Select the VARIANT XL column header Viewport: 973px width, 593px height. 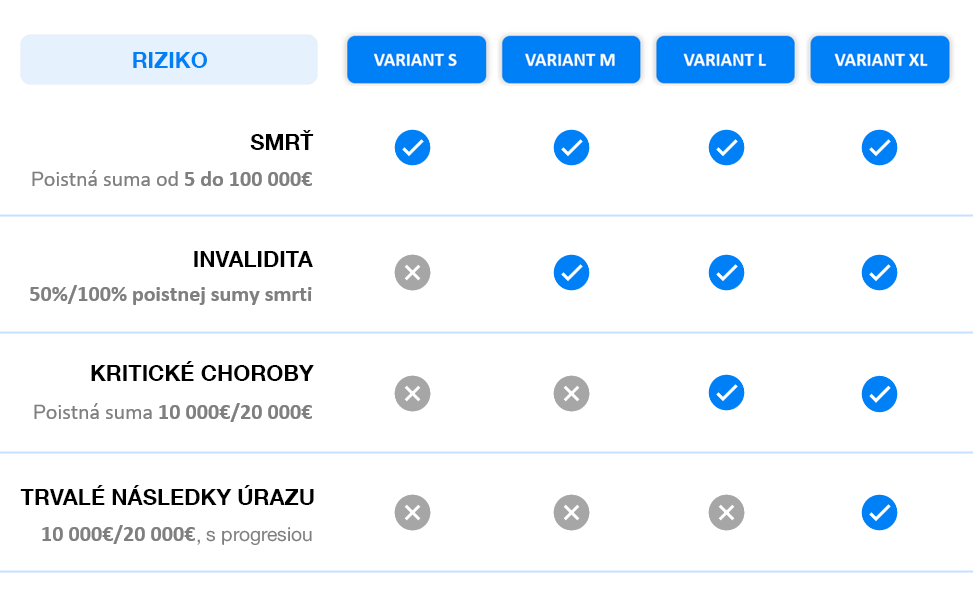point(879,59)
